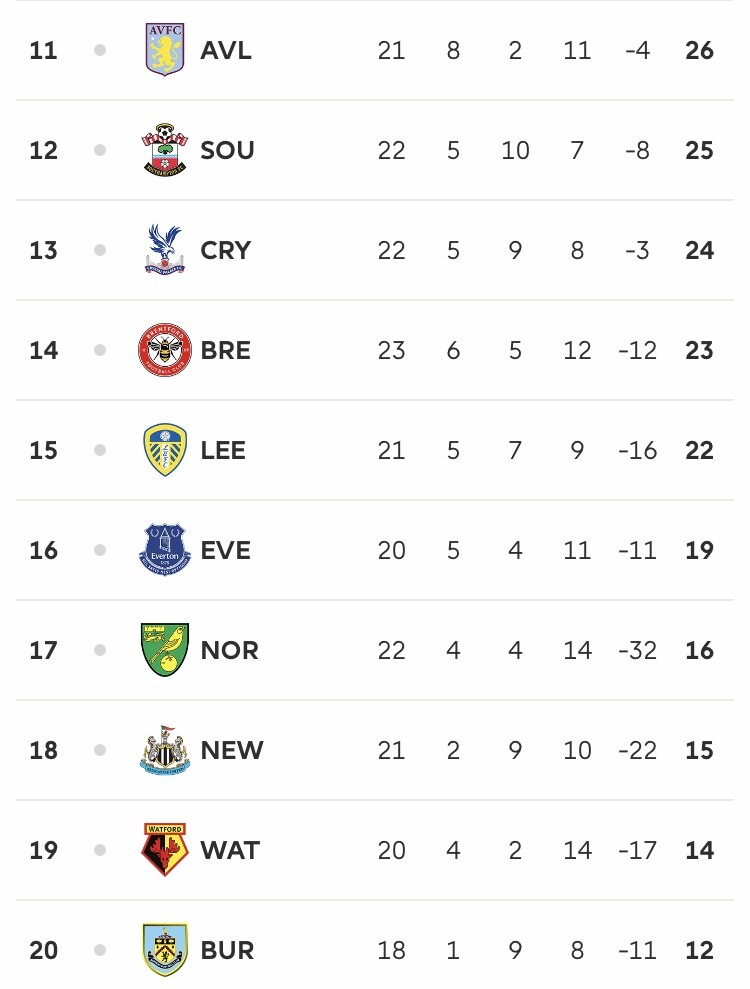Select position number 20 for Burnley

[x=44, y=950]
